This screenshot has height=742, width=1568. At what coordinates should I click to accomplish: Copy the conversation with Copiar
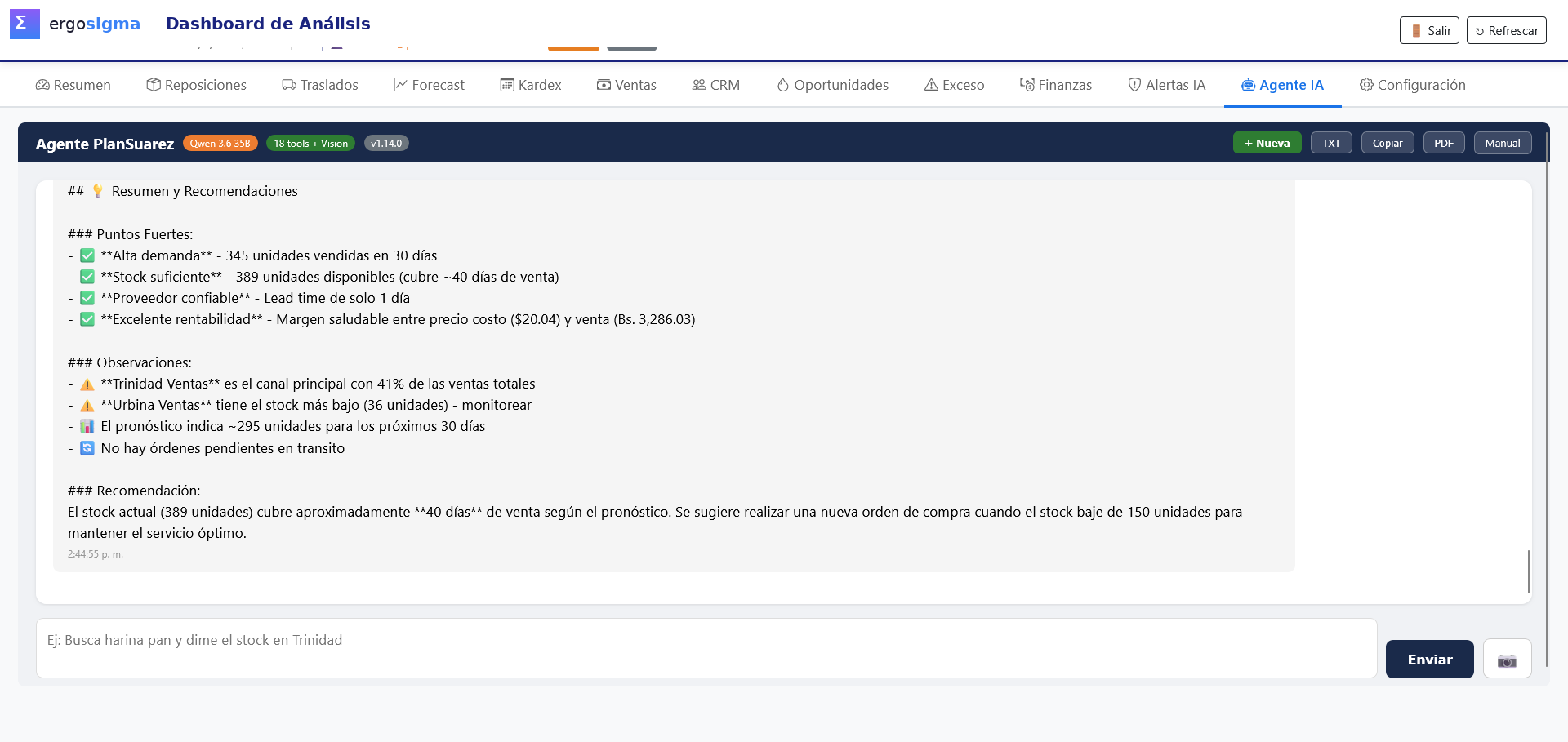point(1388,143)
